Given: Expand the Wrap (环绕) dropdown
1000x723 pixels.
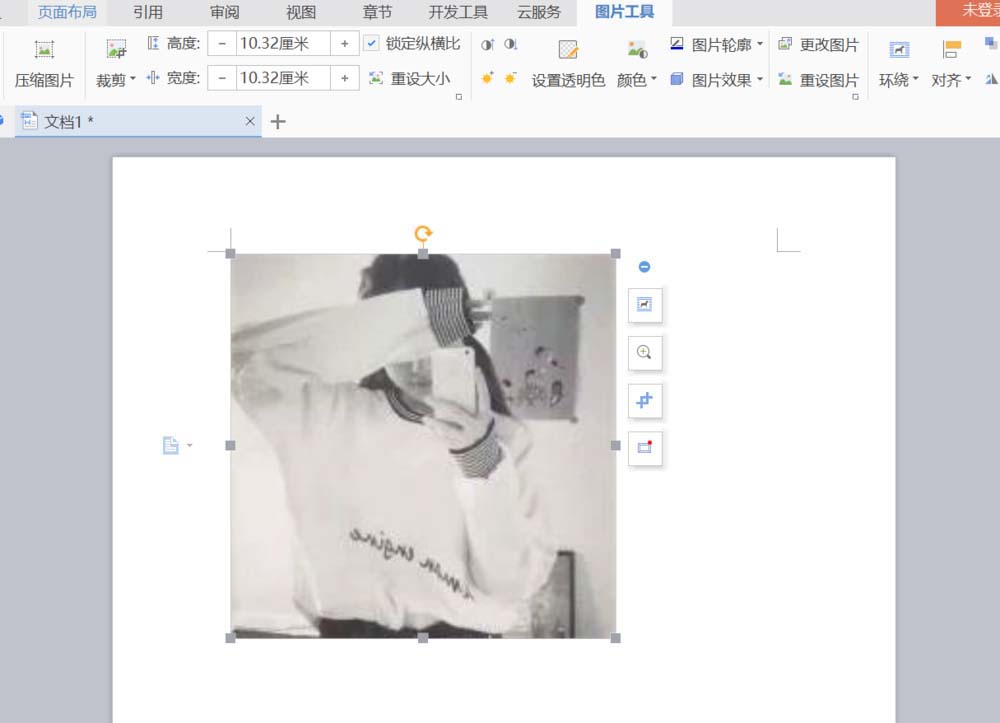Looking at the screenshot, I should (898, 80).
